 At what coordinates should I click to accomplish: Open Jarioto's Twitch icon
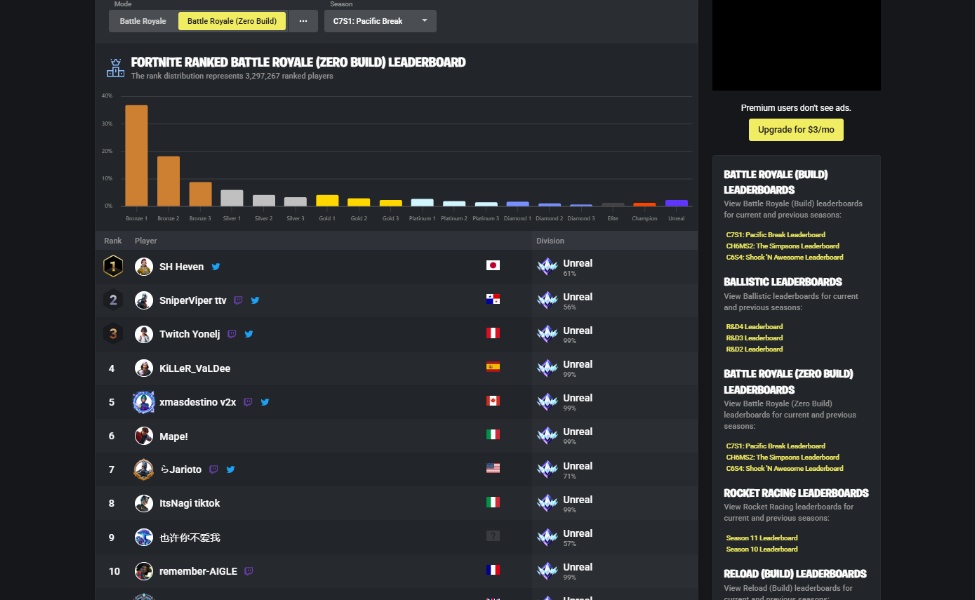tap(214, 469)
